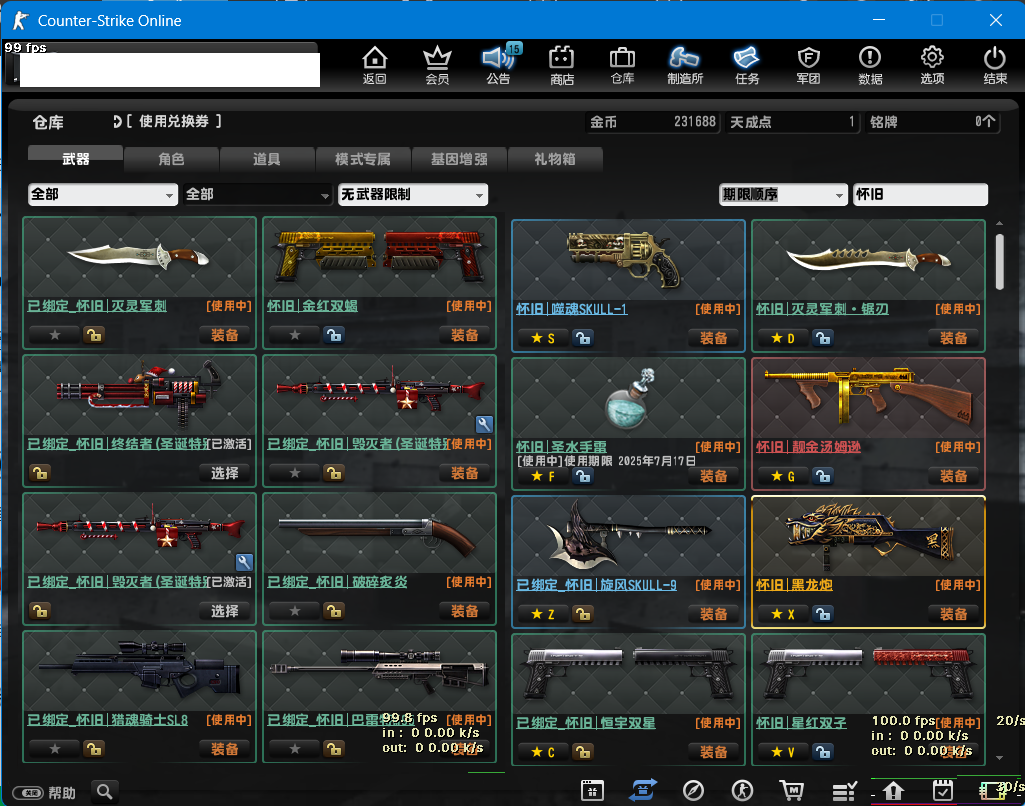The height and width of the screenshot is (806, 1025).
Task: Click the 使用兑换券 button
Action: point(167,121)
